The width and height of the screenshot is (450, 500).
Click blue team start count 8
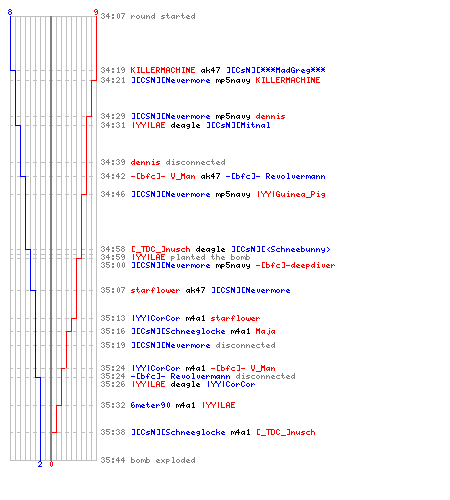[10, 12]
